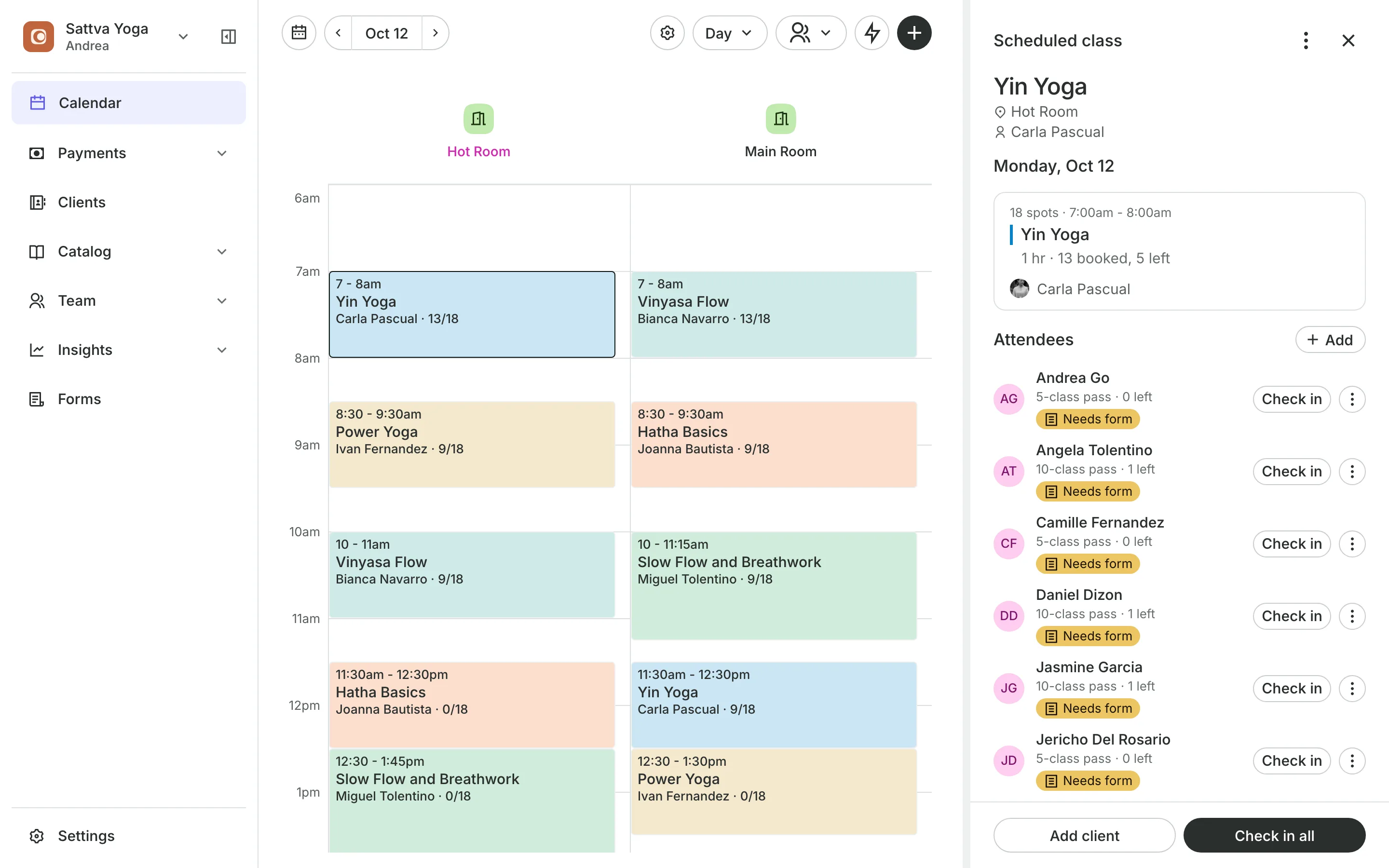Screen dimensions: 1389x868
Task: Click the Oct 12 date label
Action: pyautogui.click(x=386, y=33)
